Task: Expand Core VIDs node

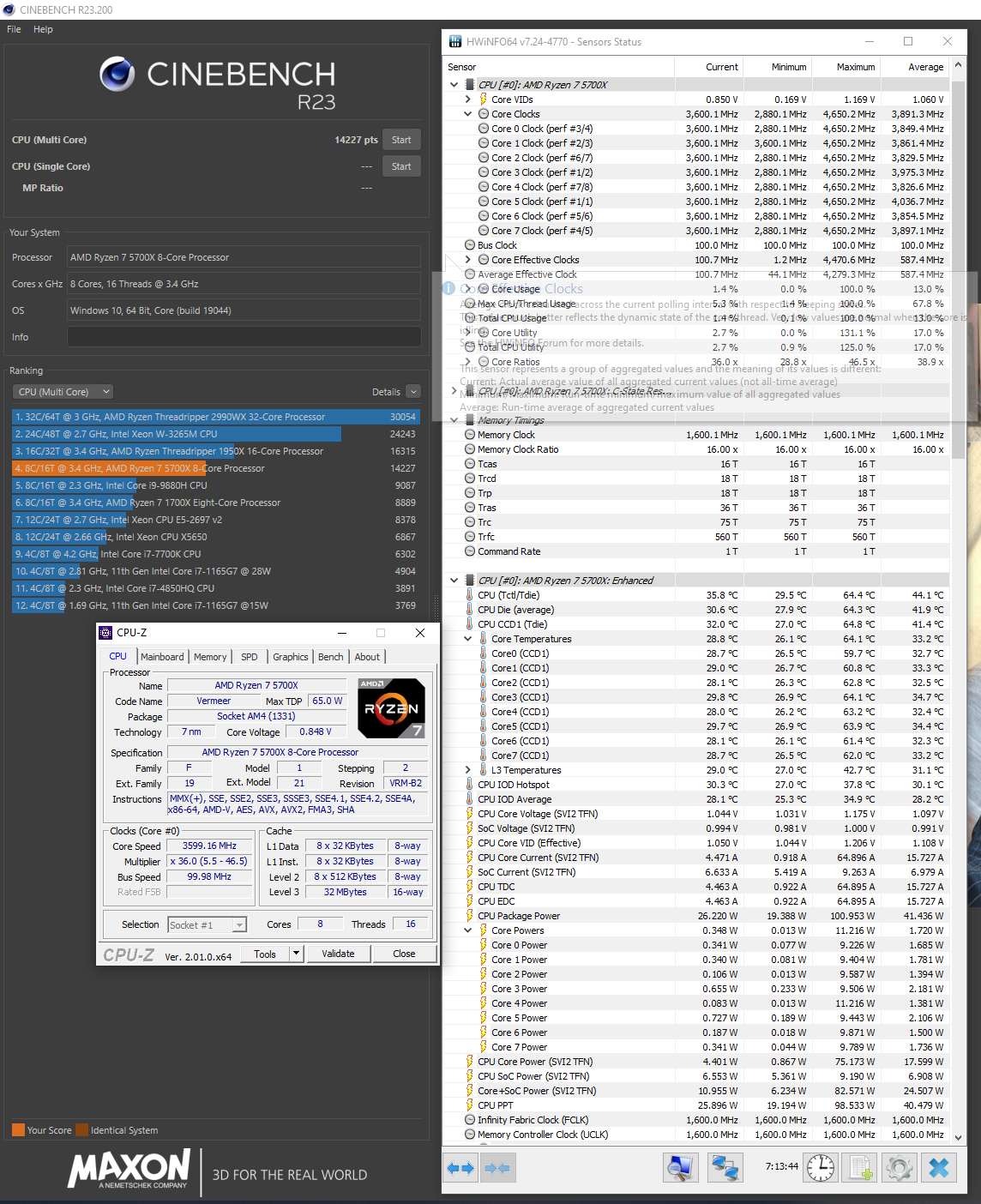Action: coord(468,99)
